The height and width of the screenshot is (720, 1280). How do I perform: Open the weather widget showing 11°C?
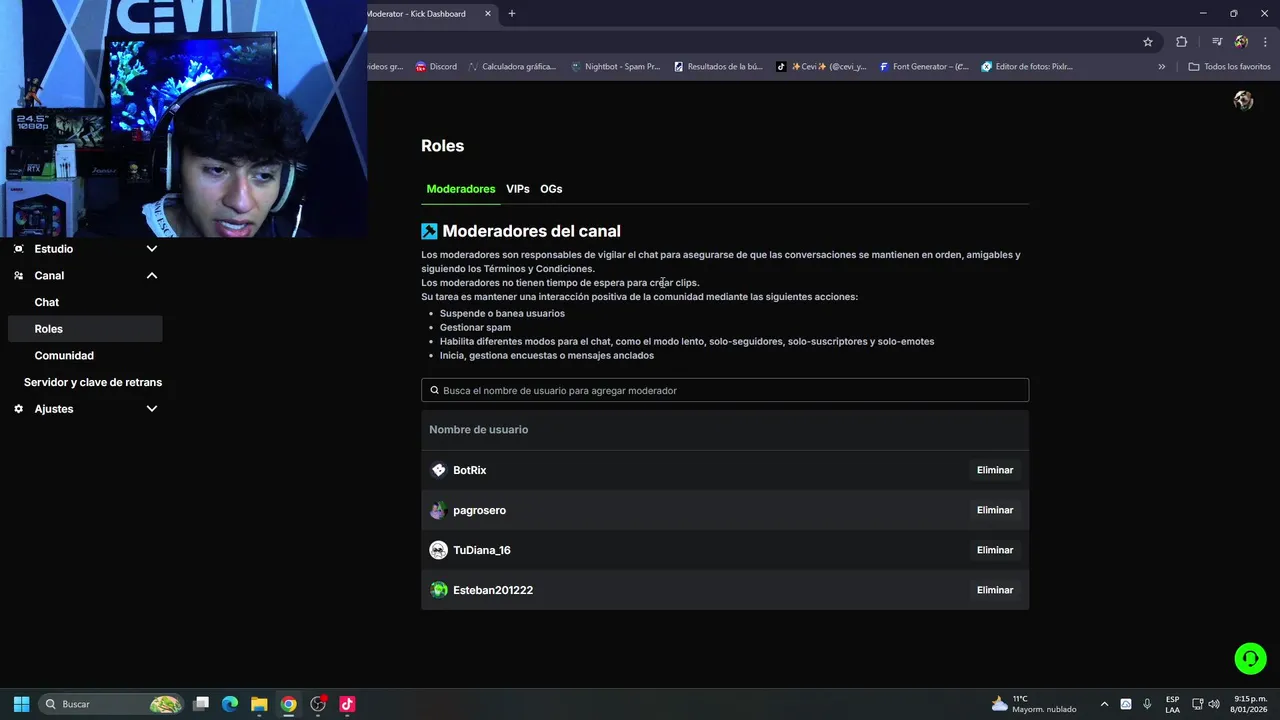1034,704
